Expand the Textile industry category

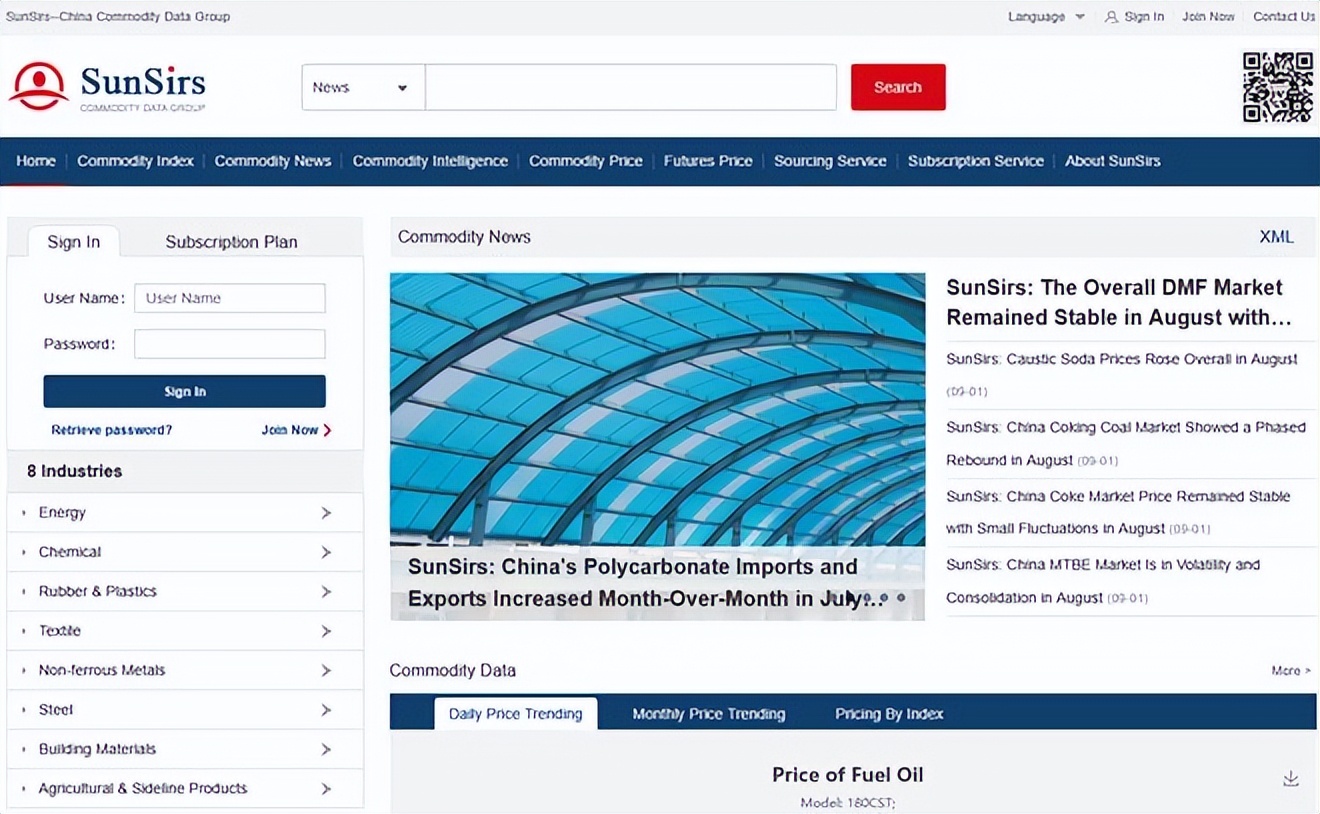pyautogui.click(x=185, y=631)
